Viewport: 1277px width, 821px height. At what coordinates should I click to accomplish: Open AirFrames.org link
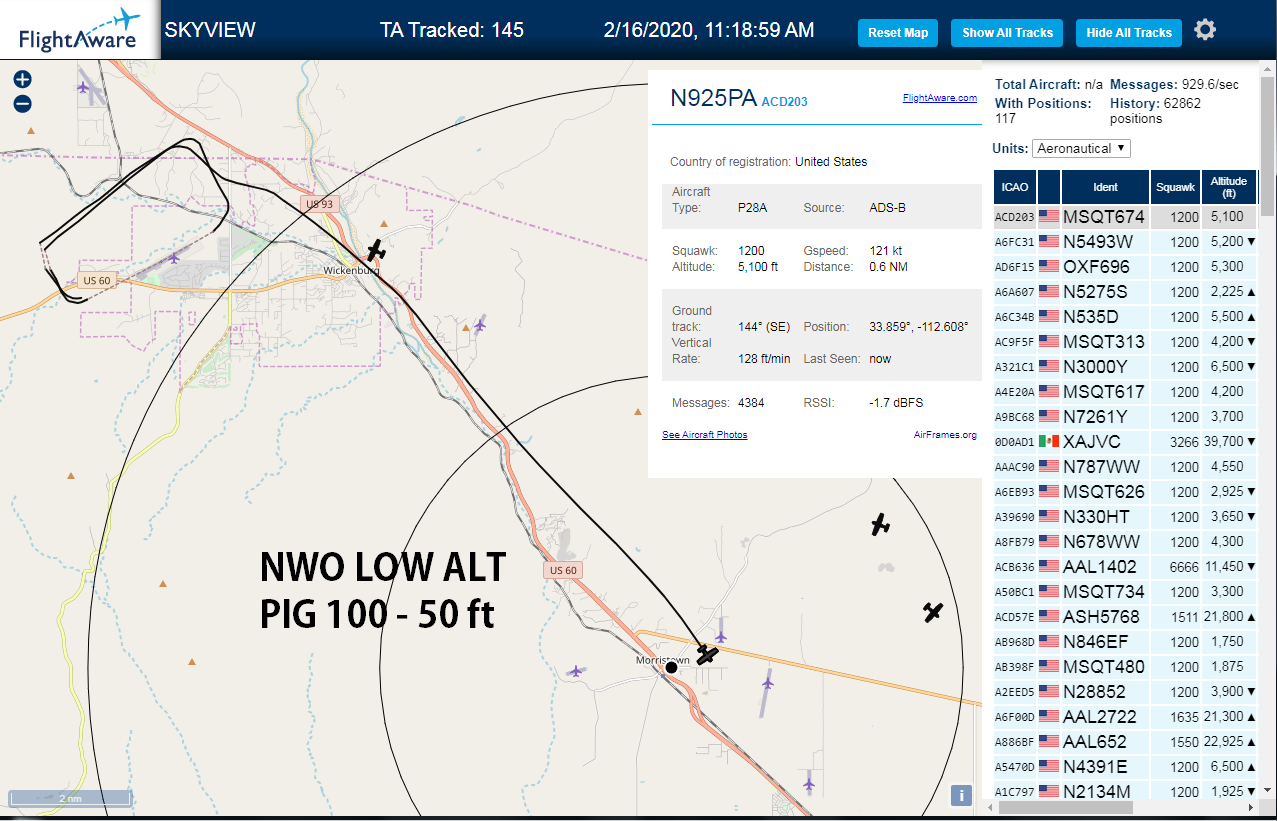[x=945, y=435]
